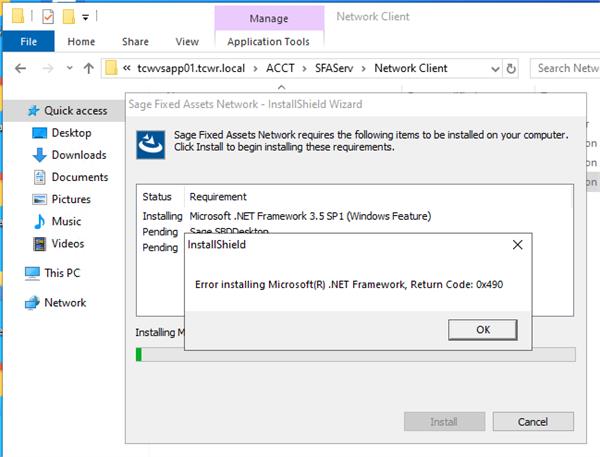The image size is (600, 457).
Task: Open the Share ribbon tab
Action: [135, 41]
